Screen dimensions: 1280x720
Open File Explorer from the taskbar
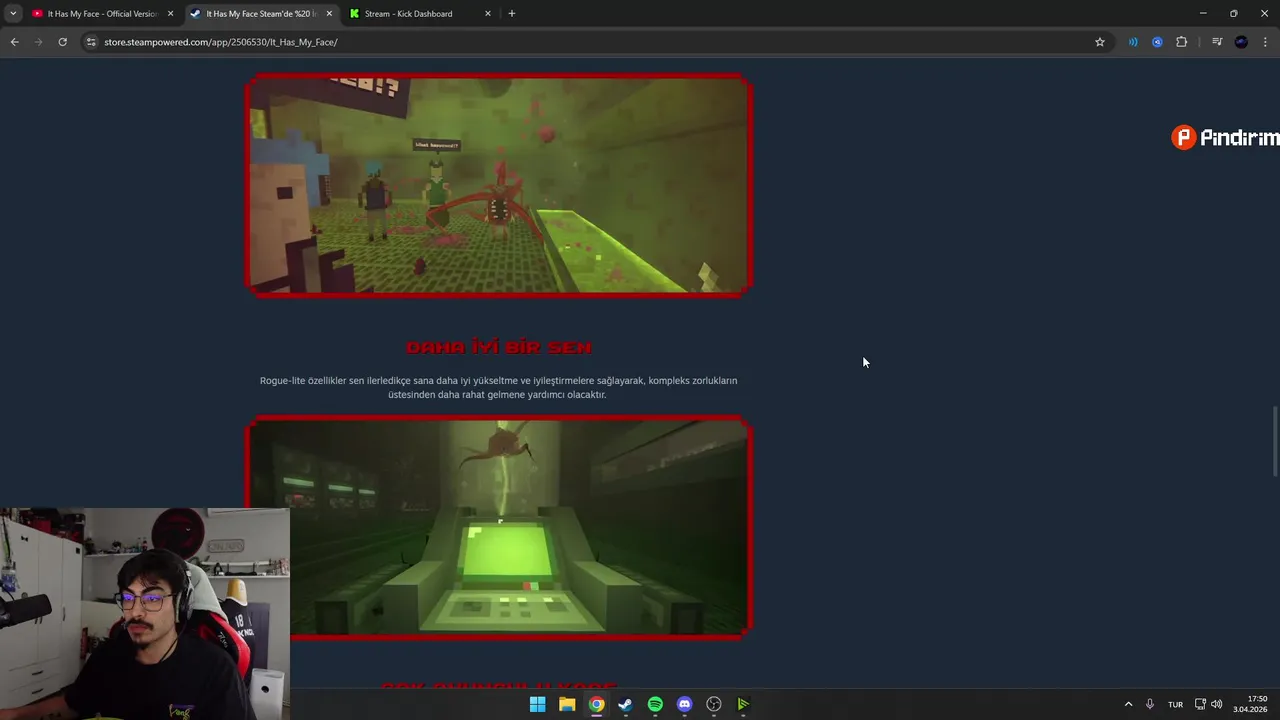[x=567, y=704]
